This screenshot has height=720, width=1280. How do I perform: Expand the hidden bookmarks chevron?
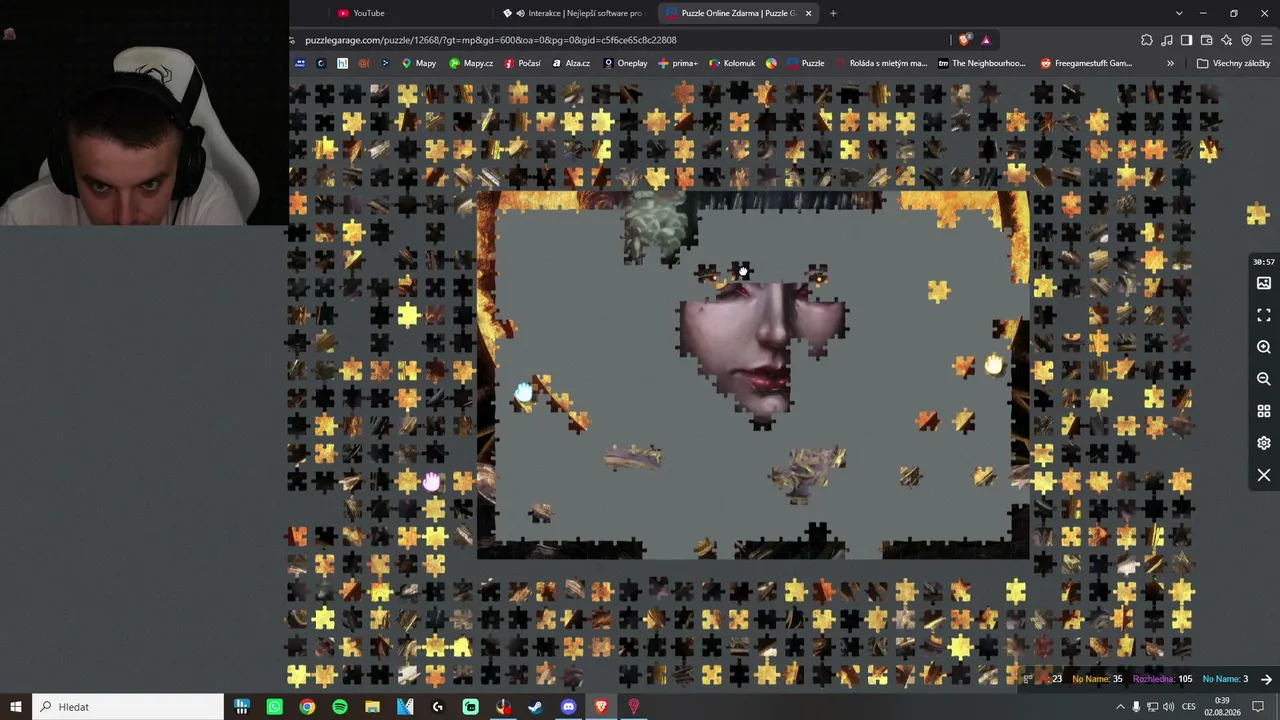(1170, 63)
